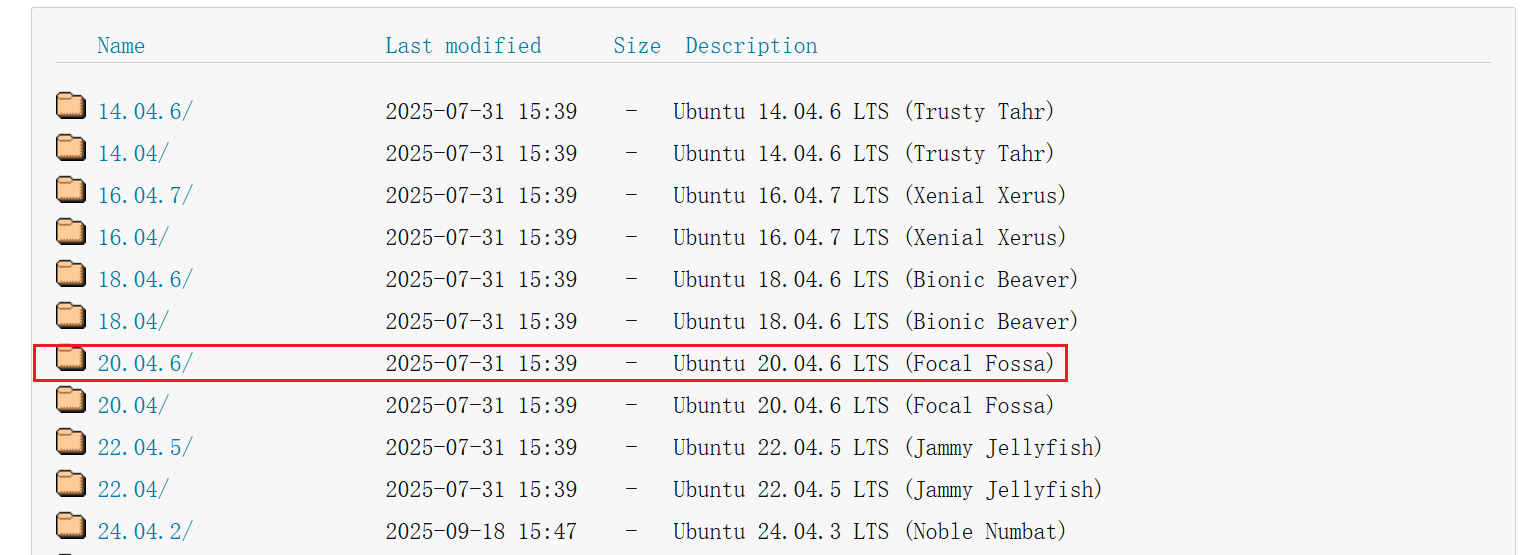Viewport: 1525px width, 555px height.
Task: Open the 14.04/ directory link
Action: [133, 154]
